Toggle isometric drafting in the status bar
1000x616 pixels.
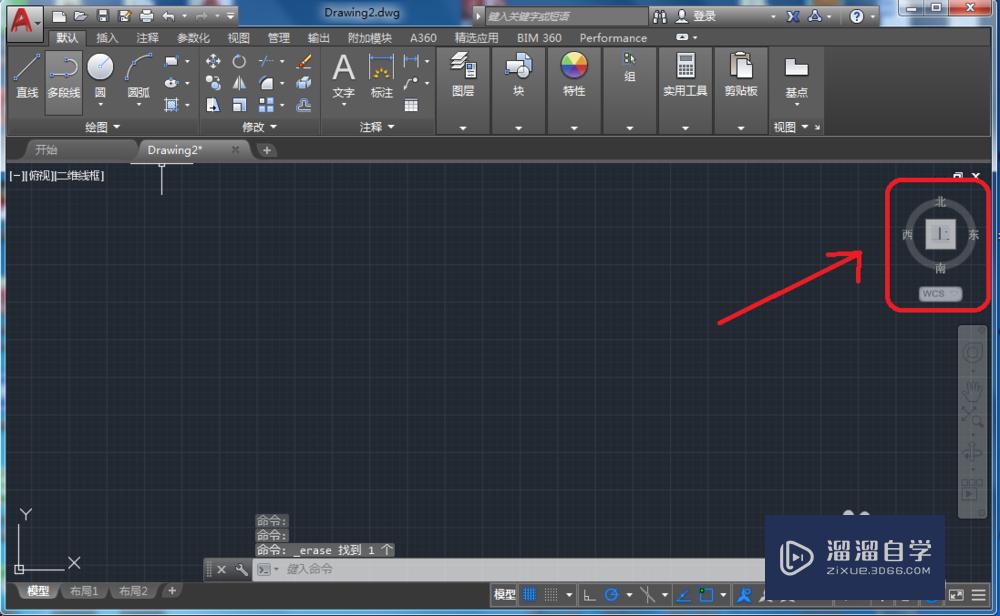647,595
